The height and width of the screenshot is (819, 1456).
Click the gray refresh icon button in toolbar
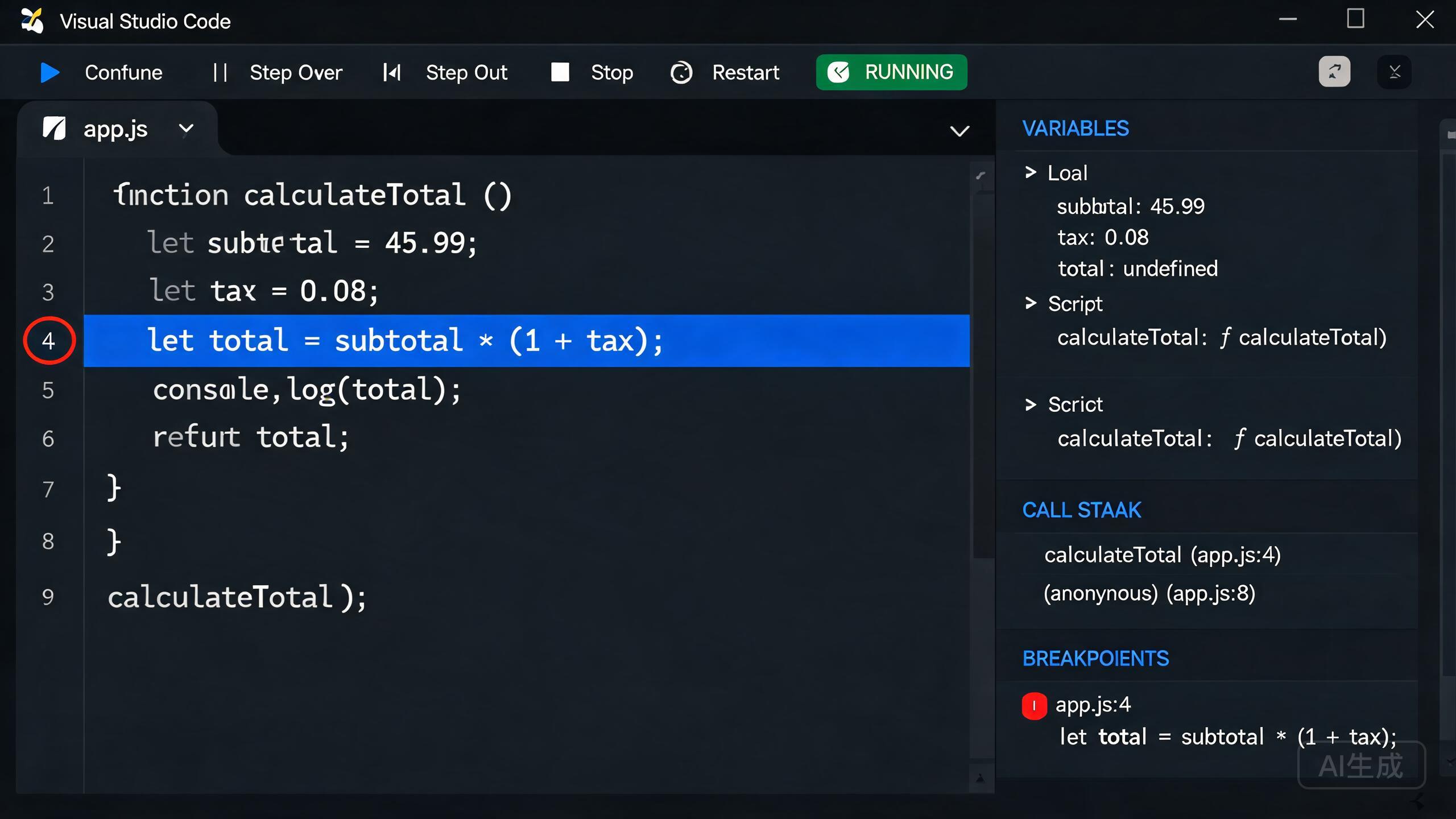click(x=1334, y=72)
